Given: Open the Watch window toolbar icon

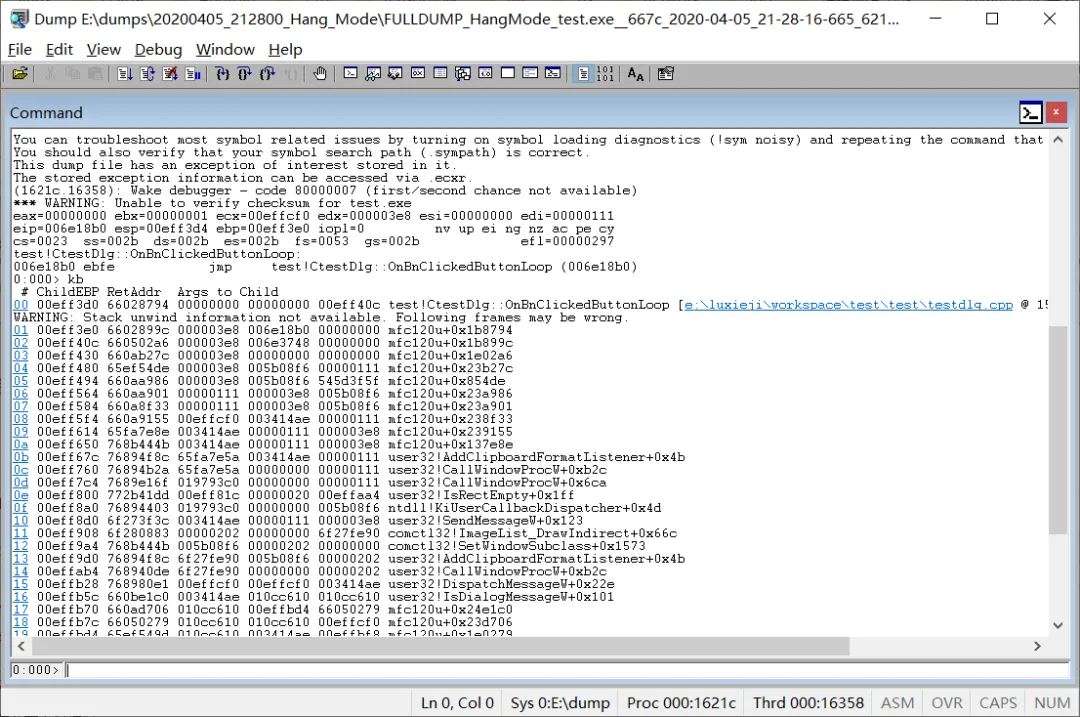Looking at the screenshot, I should click(373, 74).
